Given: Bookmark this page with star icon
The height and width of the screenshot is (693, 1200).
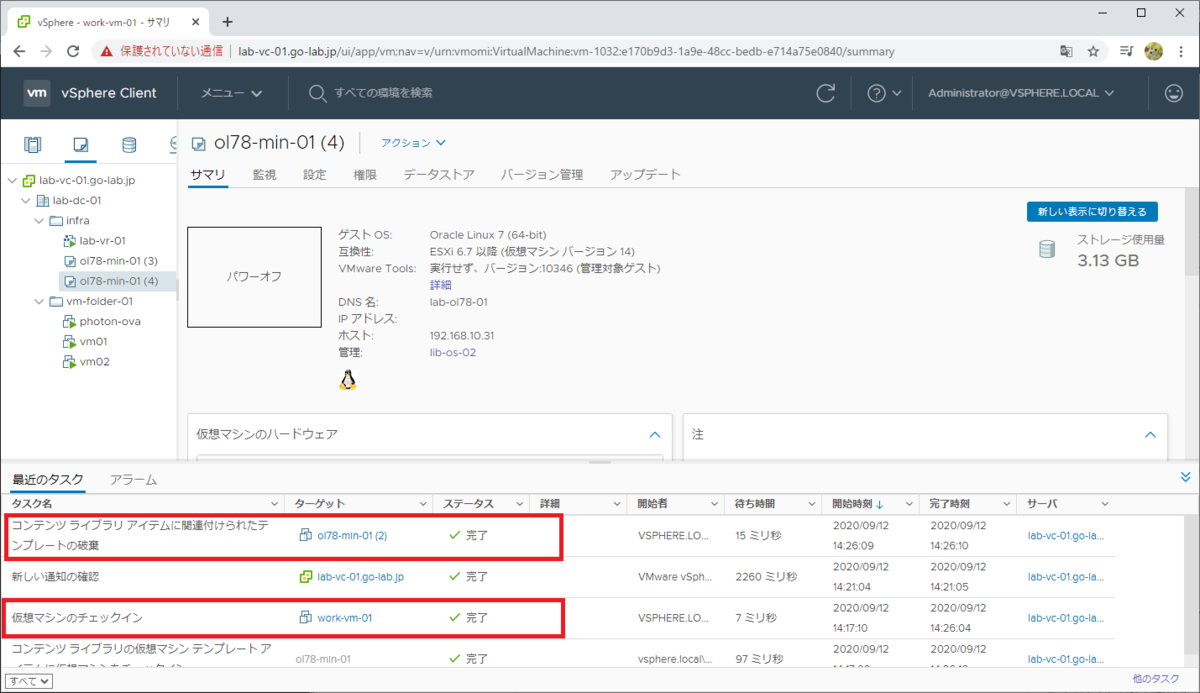Looking at the screenshot, I should pos(1094,51).
